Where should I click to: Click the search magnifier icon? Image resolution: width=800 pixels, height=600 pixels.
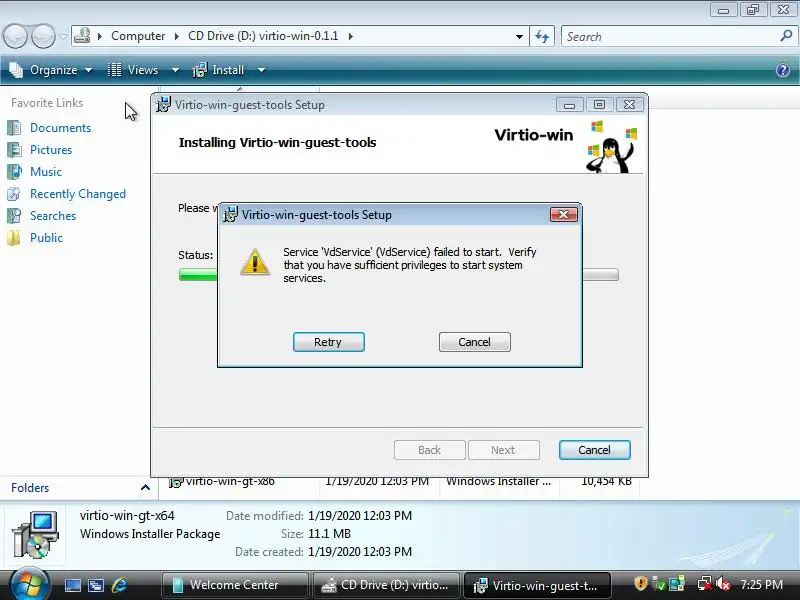[786, 36]
